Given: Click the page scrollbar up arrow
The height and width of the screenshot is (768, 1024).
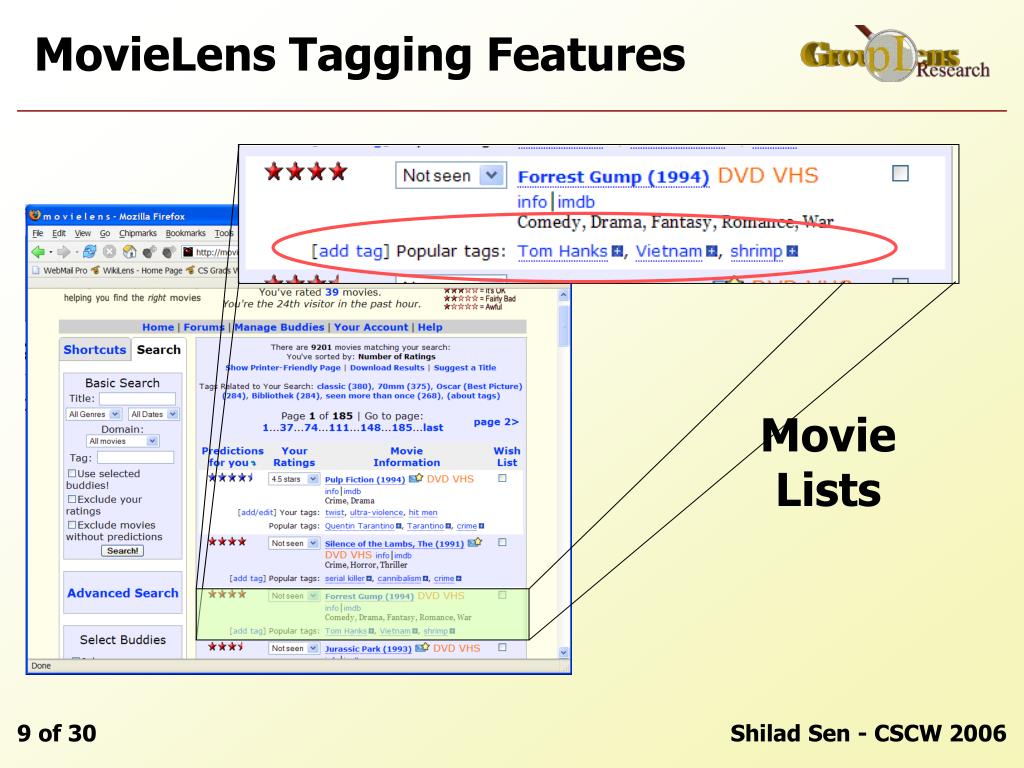Looking at the screenshot, I should click(x=564, y=295).
